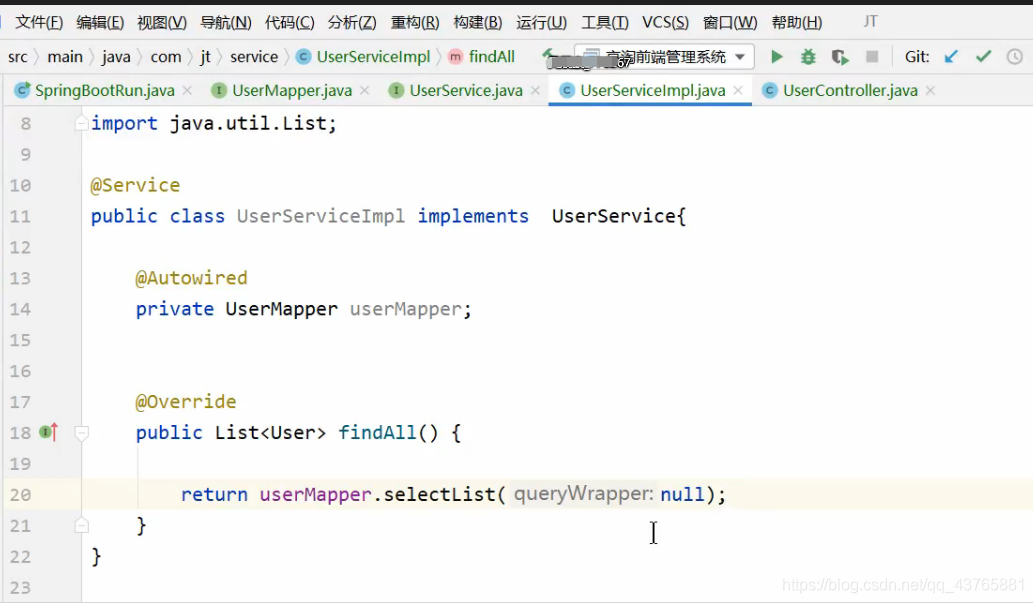Click UserServiceImpl in the breadcrumb
Image resolution: width=1033 pixels, height=603 pixels.
point(373,57)
